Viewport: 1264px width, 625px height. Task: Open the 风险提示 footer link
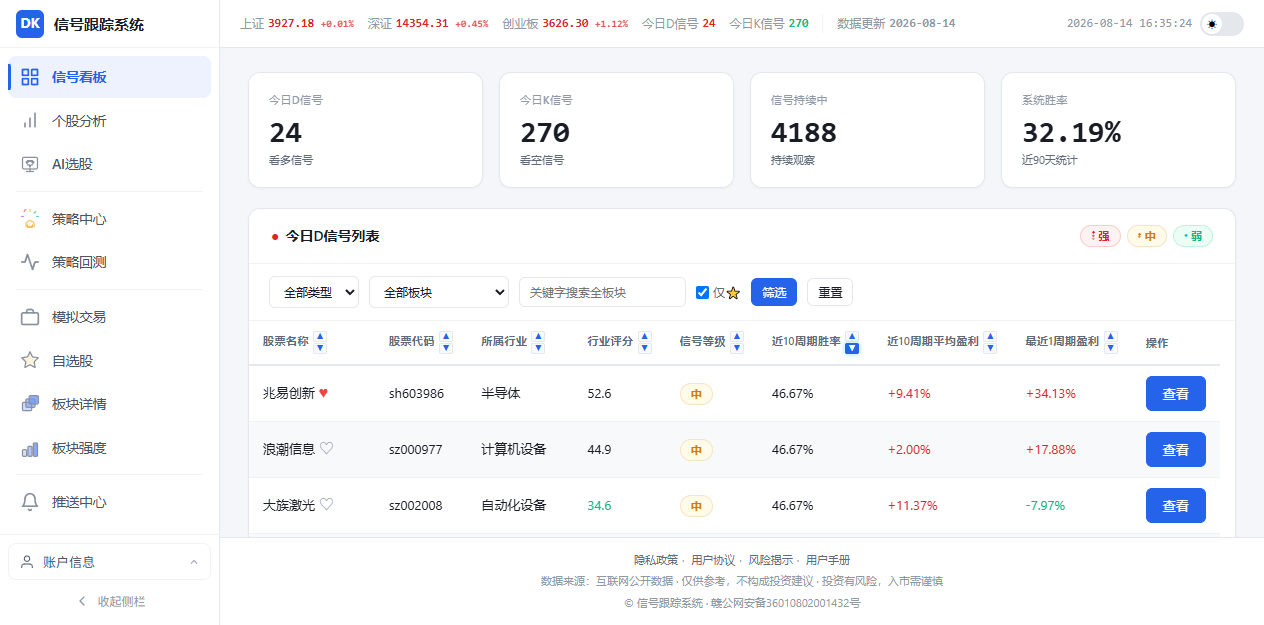tap(771, 560)
